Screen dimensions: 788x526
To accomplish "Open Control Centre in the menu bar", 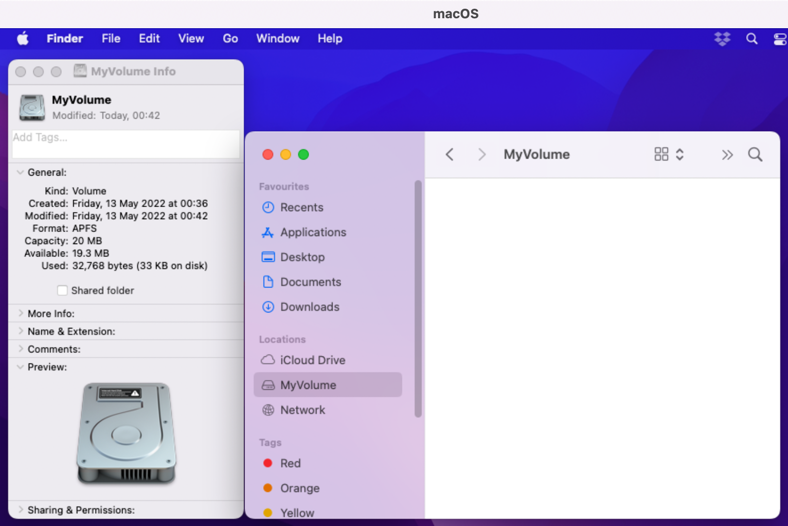I will (x=780, y=39).
